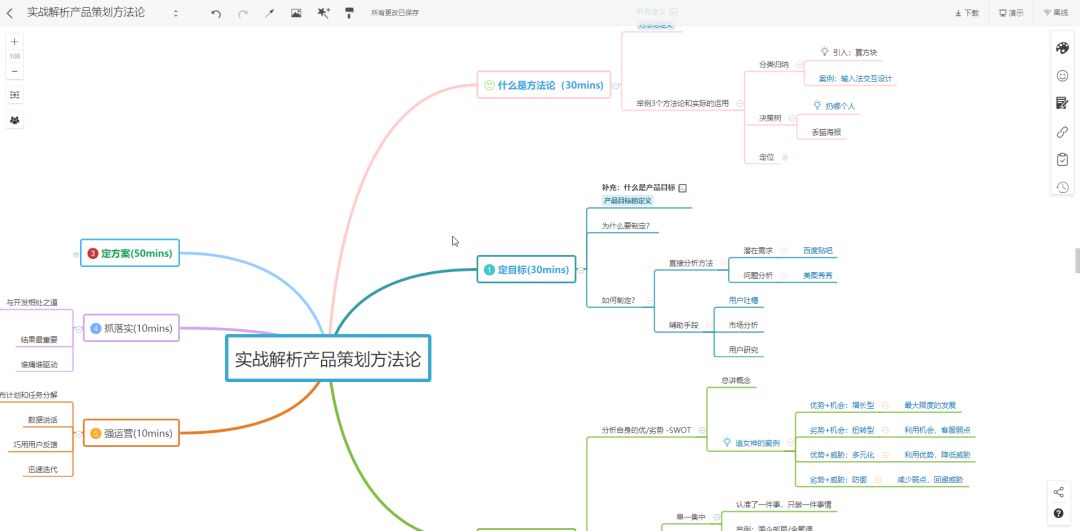Zoom out with the minus button
Screen dimensions: 1080x531
(x=14, y=71)
